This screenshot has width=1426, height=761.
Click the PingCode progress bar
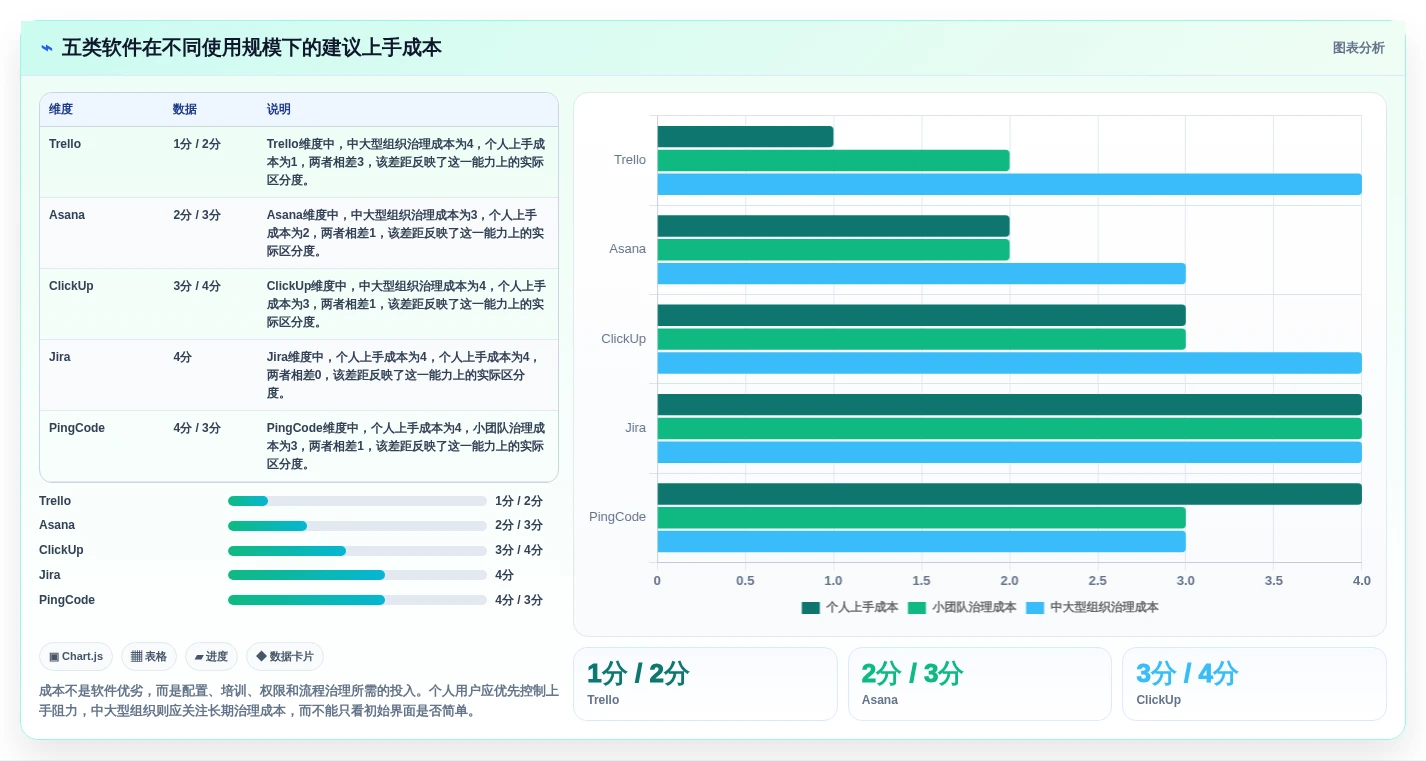357,600
